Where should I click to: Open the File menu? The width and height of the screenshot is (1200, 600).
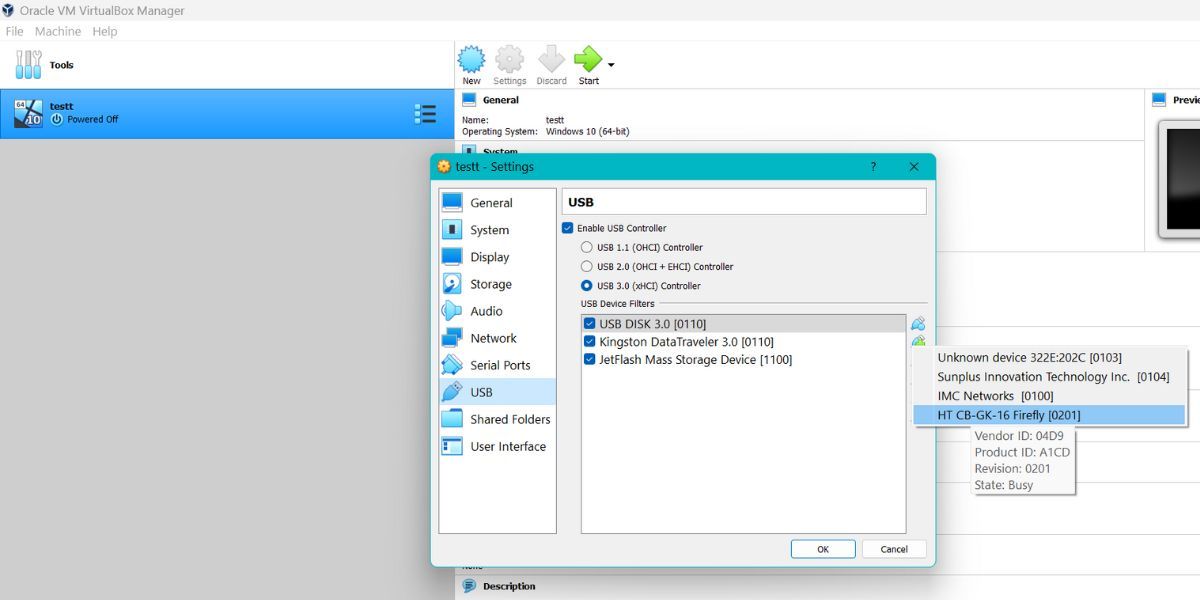pos(14,31)
